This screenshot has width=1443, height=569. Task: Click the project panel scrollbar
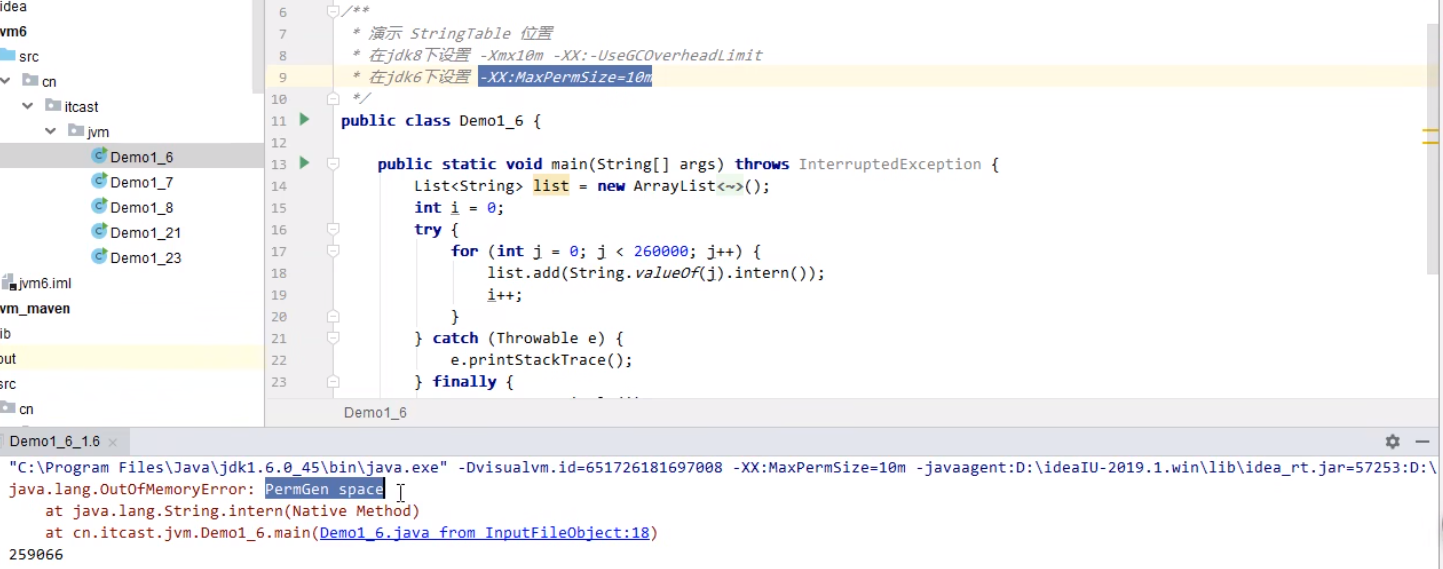258,45
